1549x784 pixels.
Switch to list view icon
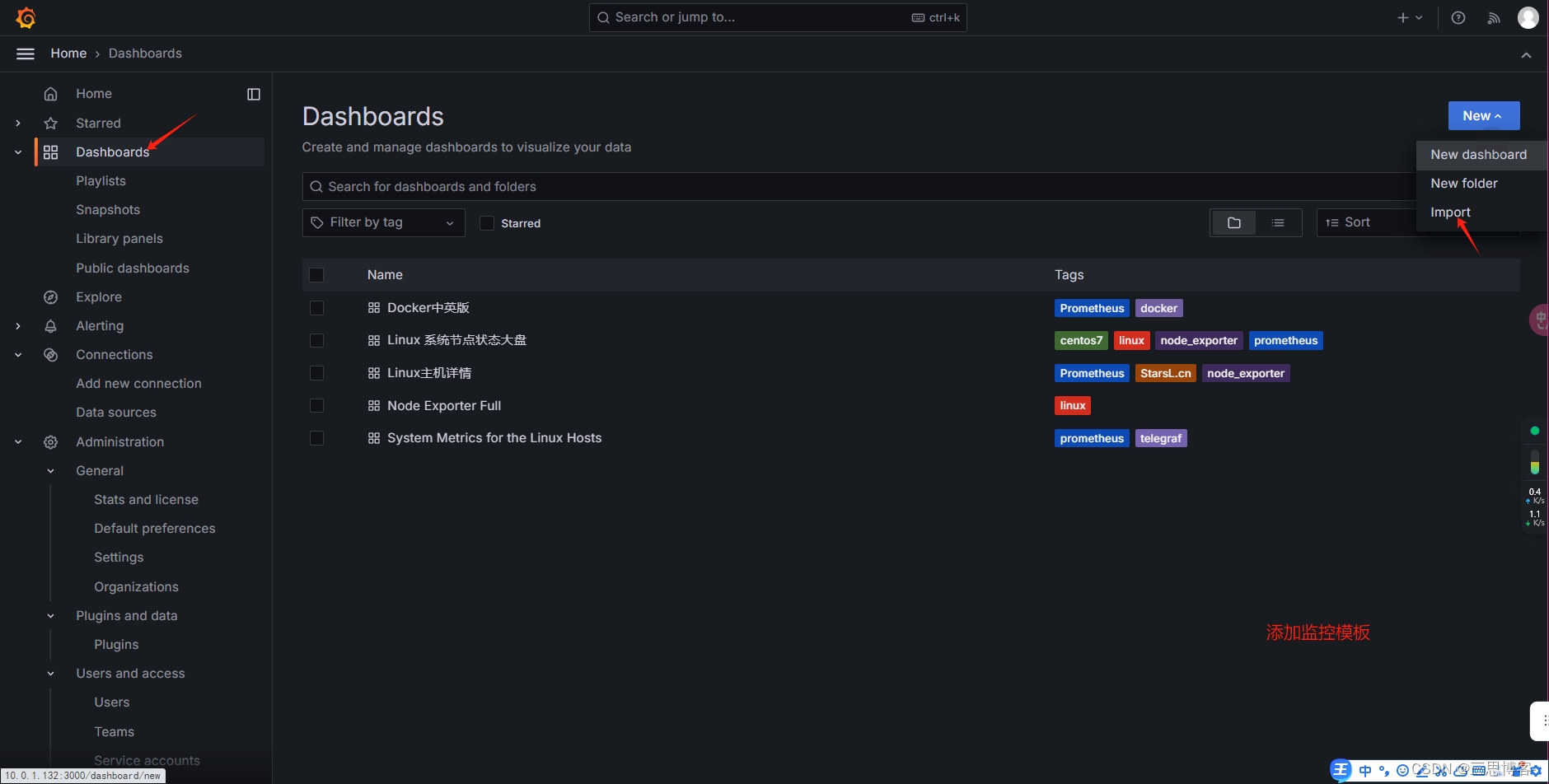pos(1278,222)
